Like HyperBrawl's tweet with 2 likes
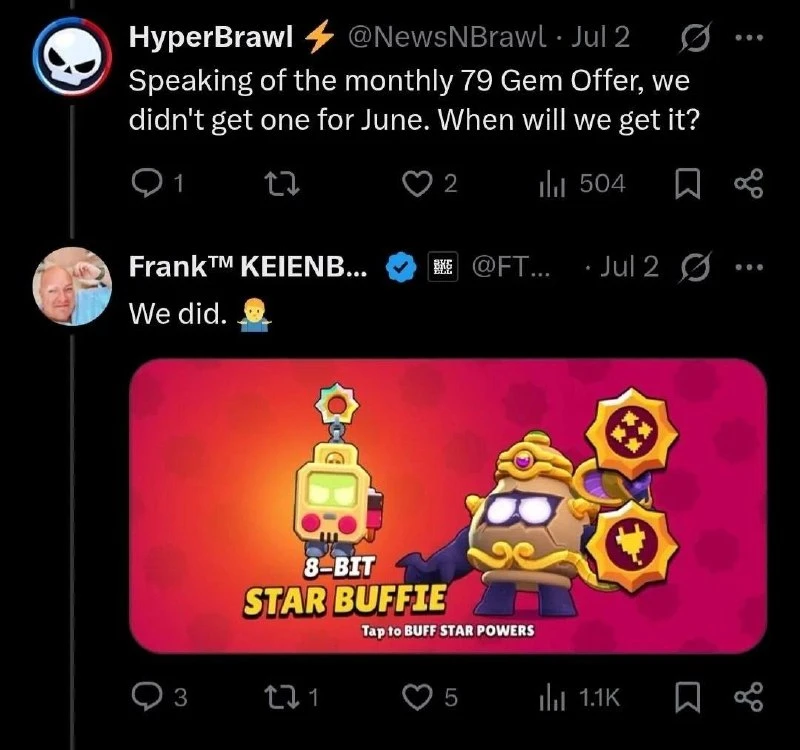The image size is (800, 750). tap(416, 184)
